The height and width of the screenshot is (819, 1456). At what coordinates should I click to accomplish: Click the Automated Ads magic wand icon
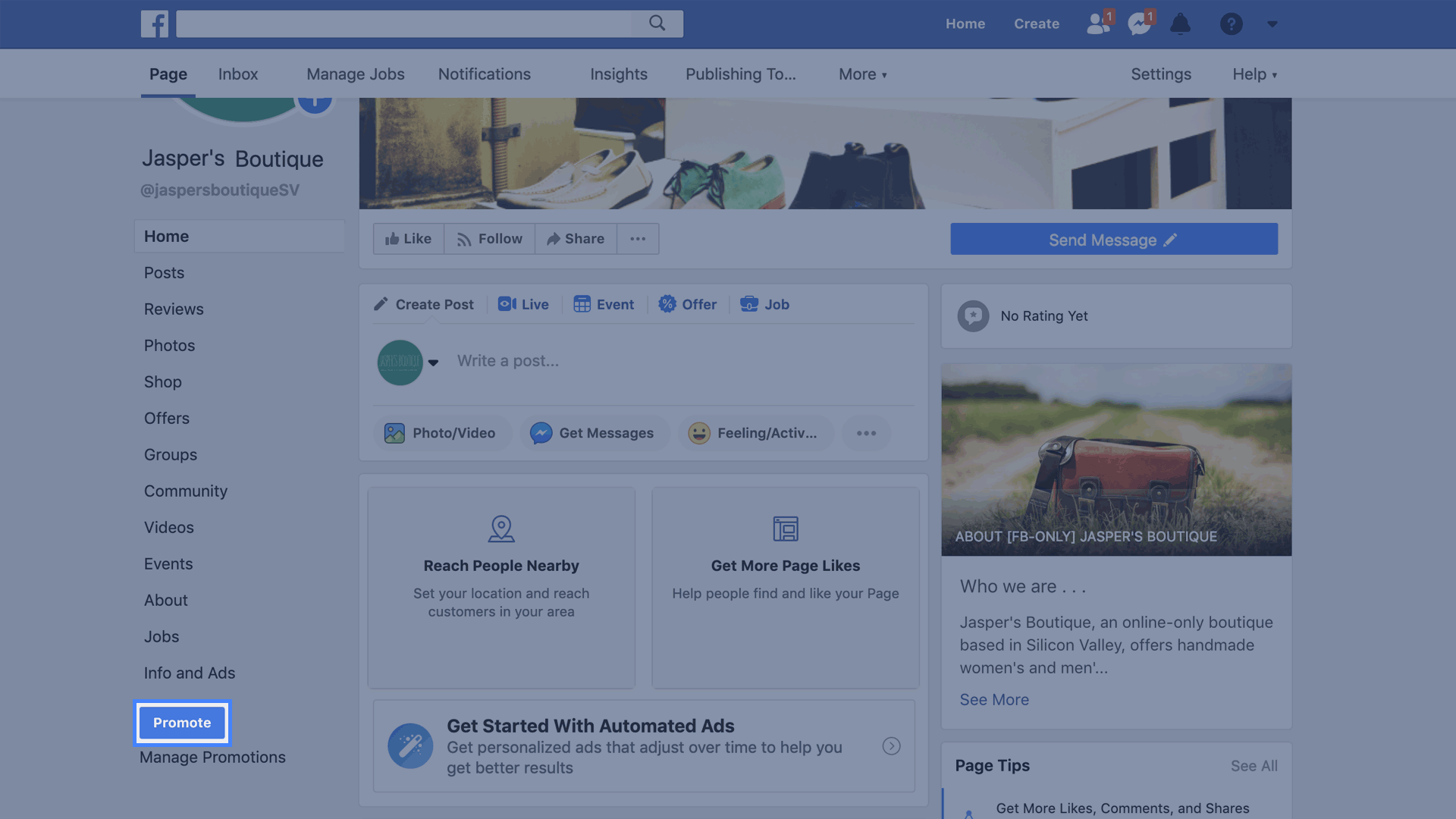[410, 746]
